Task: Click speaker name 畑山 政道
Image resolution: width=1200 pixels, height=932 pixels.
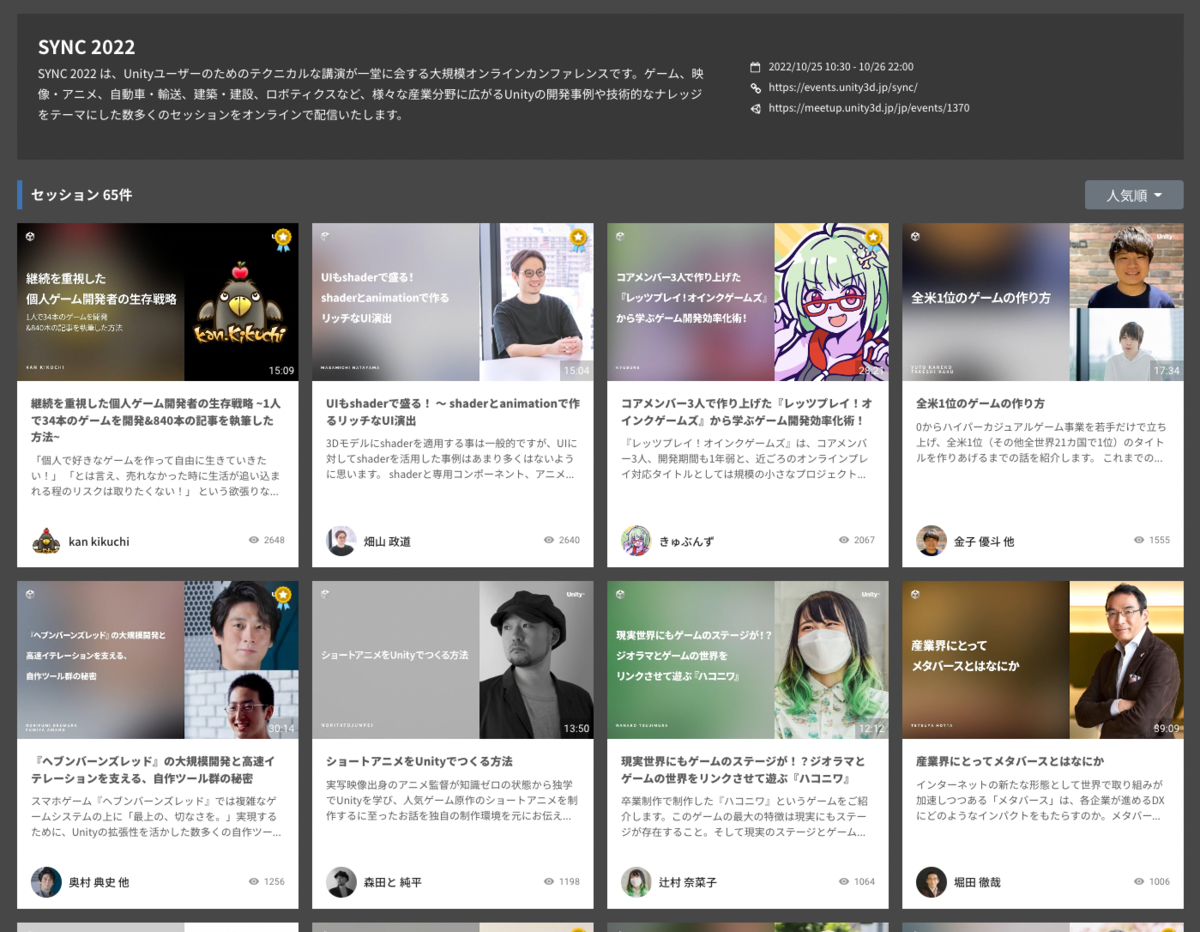Action: click(387, 542)
